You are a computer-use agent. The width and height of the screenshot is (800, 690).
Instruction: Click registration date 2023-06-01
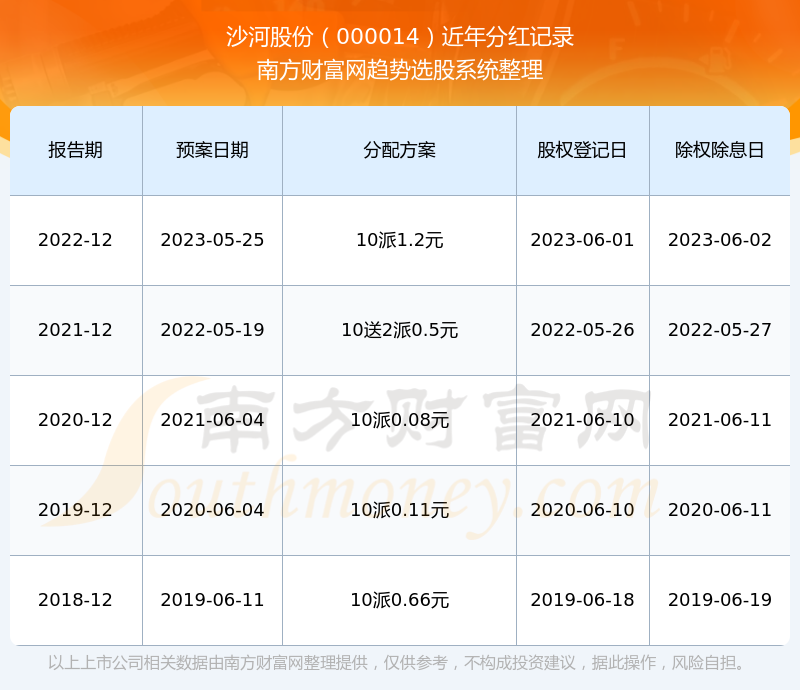coord(582,240)
